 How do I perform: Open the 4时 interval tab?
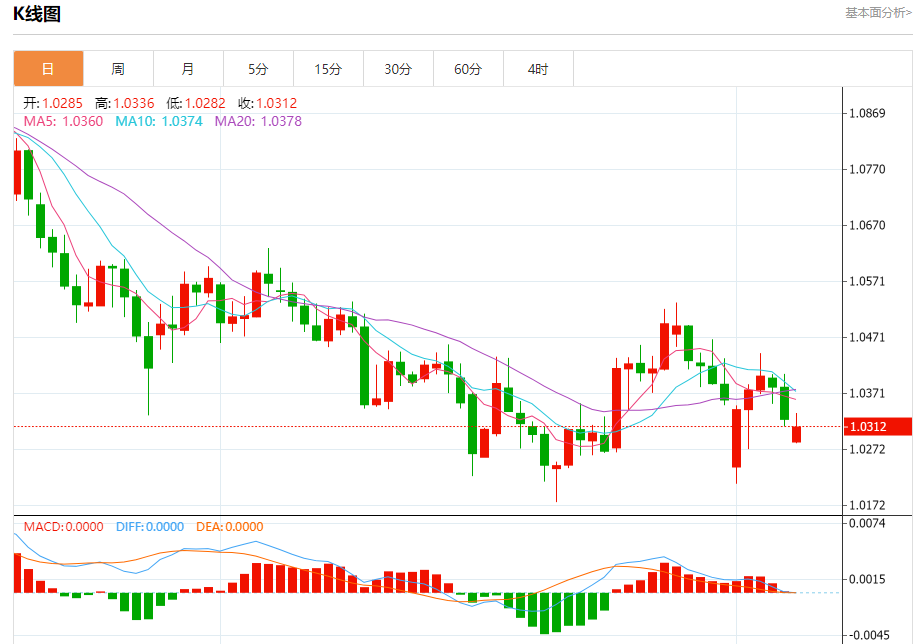tap(538, 69)
